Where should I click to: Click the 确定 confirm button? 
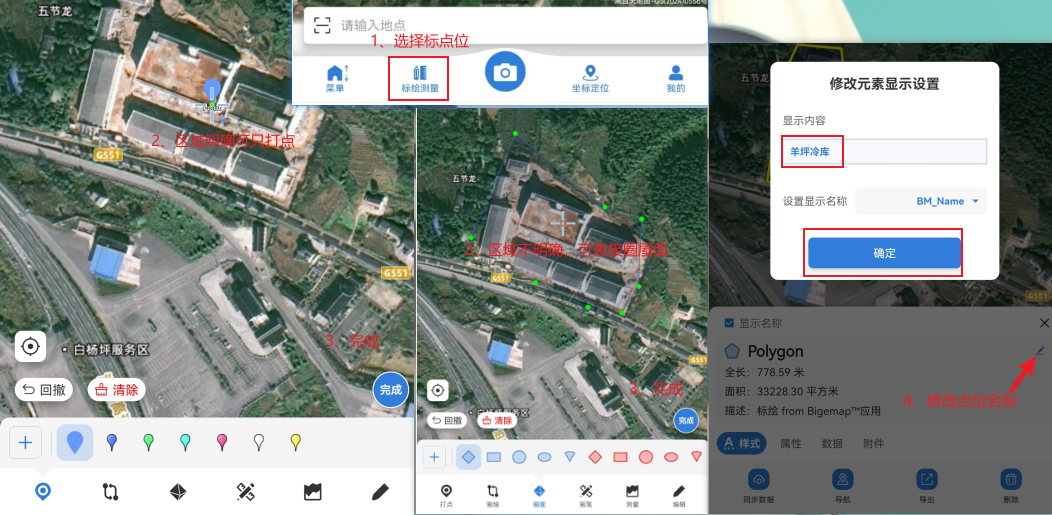click(884, 253)
